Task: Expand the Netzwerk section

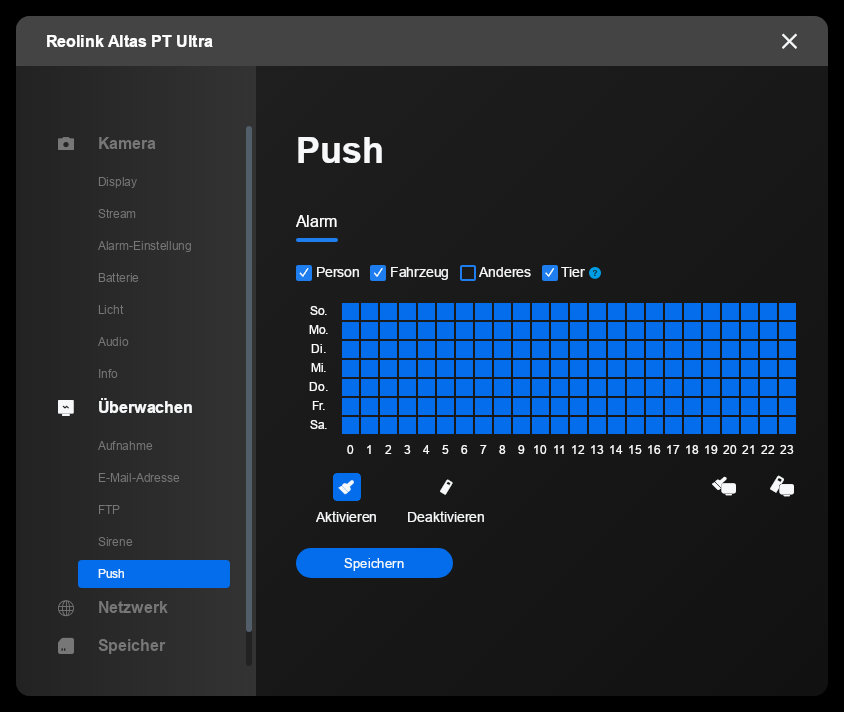Action: pos(133,608)
